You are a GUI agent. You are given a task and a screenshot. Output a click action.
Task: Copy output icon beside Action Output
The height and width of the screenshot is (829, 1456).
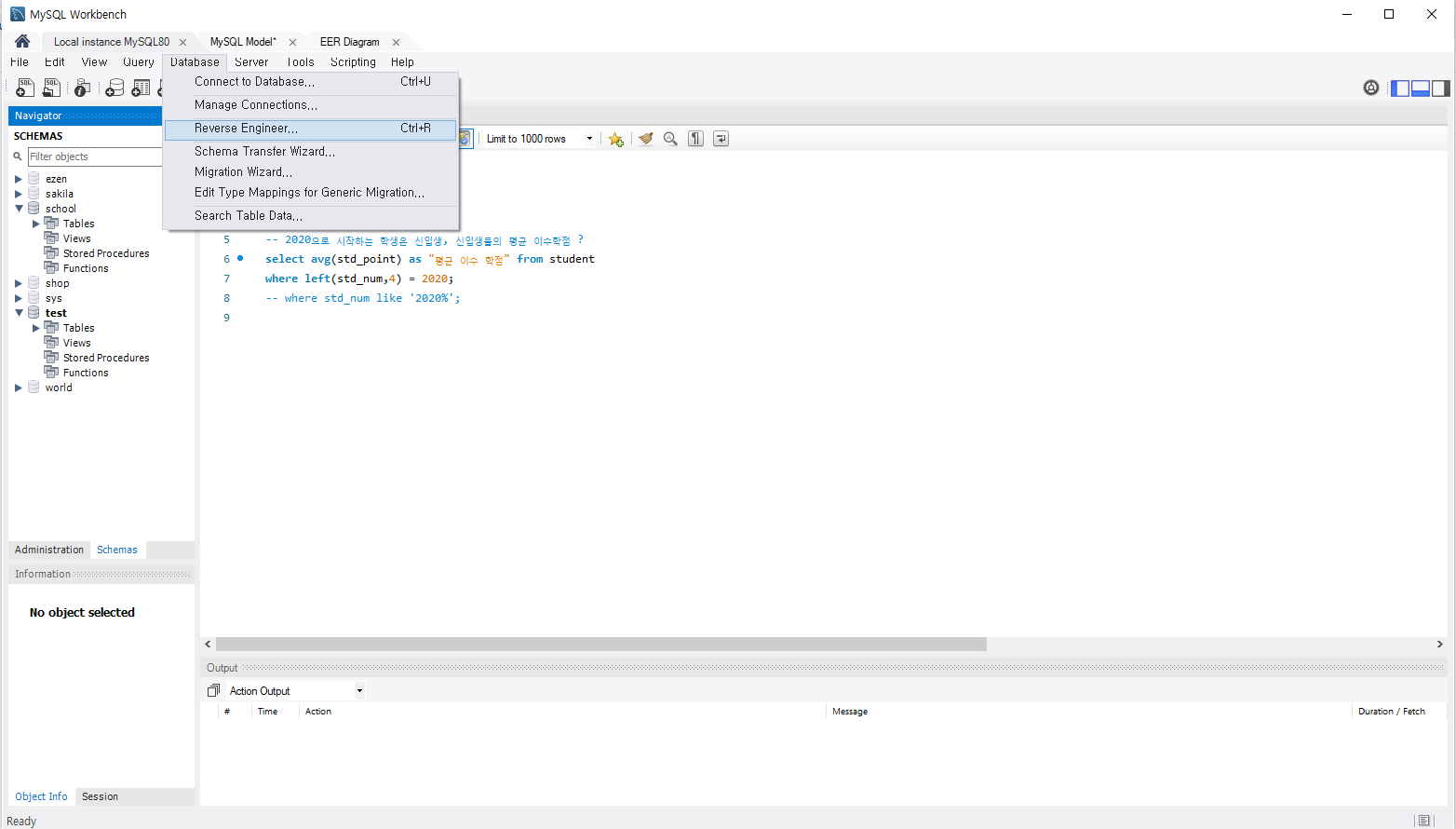click(x=213, y=690)
